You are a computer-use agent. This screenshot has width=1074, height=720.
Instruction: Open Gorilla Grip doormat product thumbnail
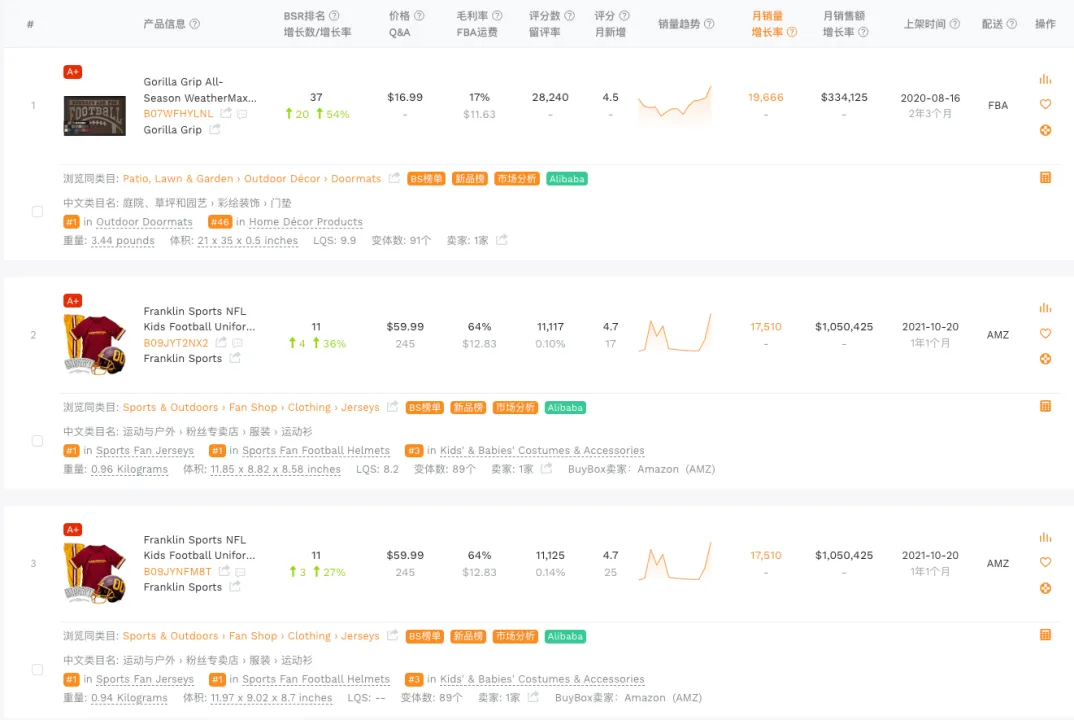click(x=95, y=116)
